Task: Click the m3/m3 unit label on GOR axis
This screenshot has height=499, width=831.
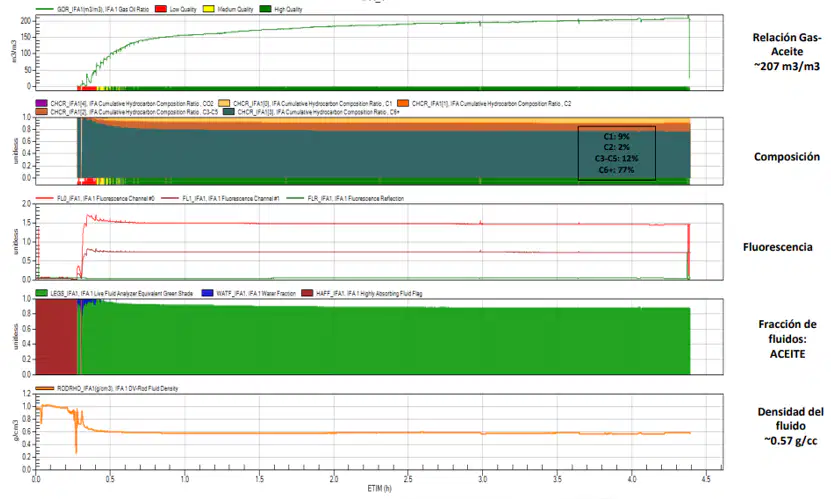Action: coord(14,52)
